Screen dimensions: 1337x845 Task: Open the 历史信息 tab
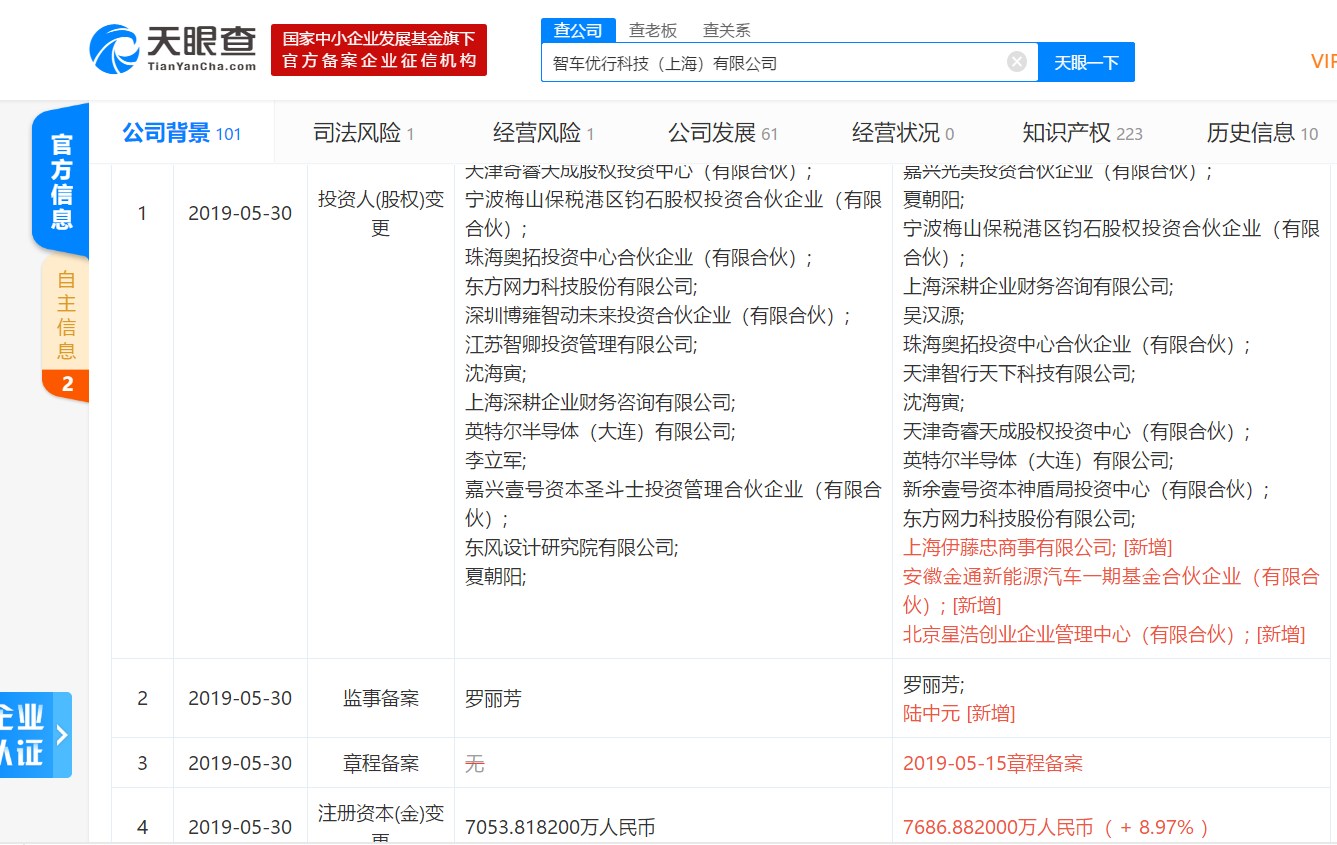coord(1262,133)
